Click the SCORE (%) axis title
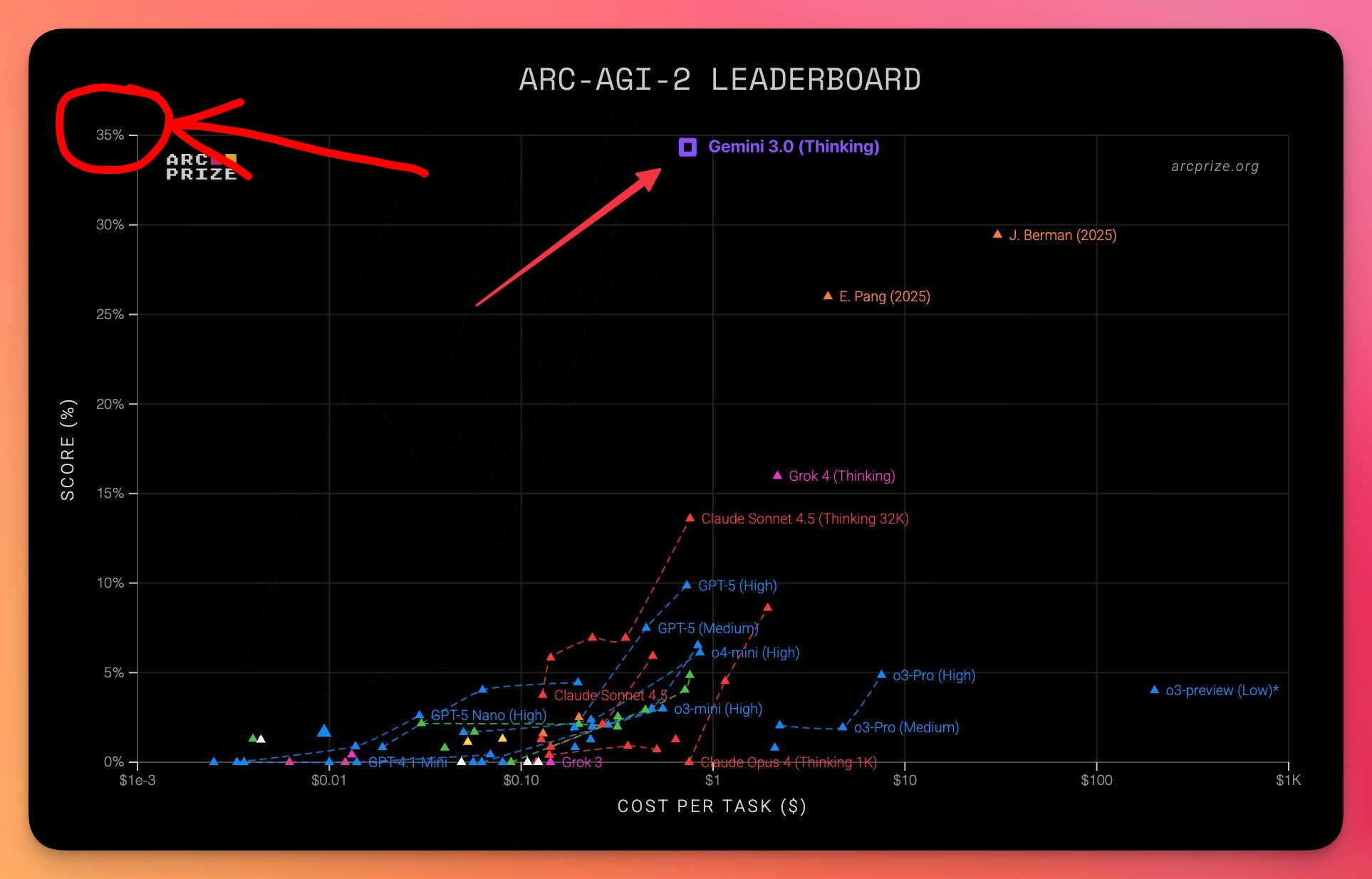 [68, 449]
